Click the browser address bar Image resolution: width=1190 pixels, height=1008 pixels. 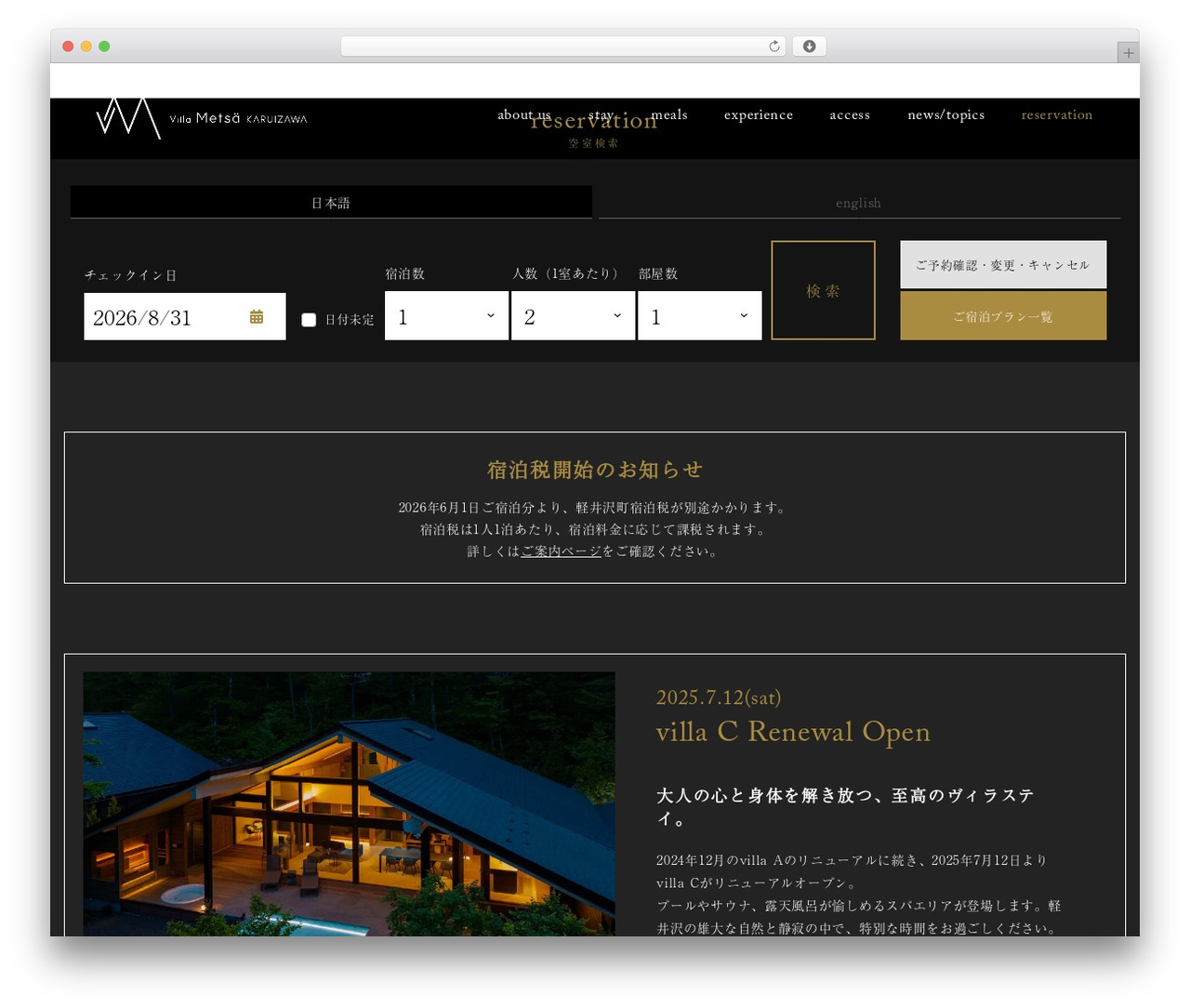point(563,46)
